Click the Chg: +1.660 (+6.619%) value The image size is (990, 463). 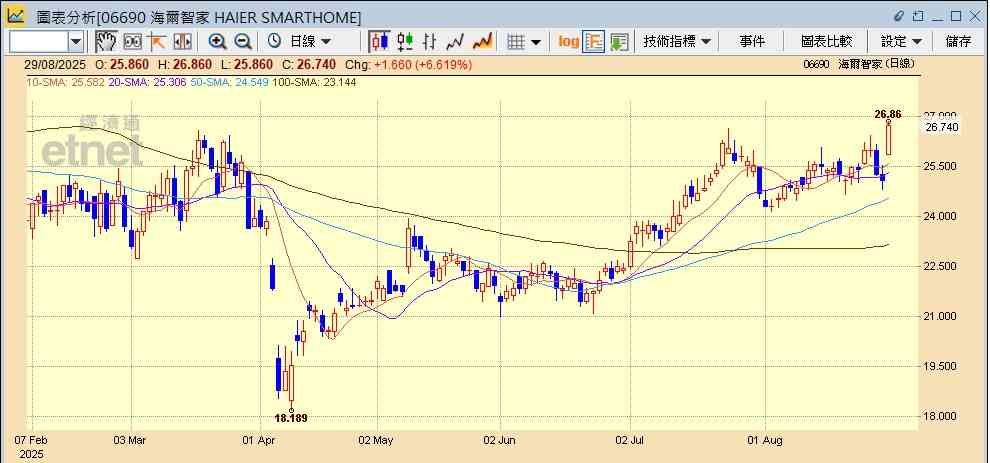(409, 64)
